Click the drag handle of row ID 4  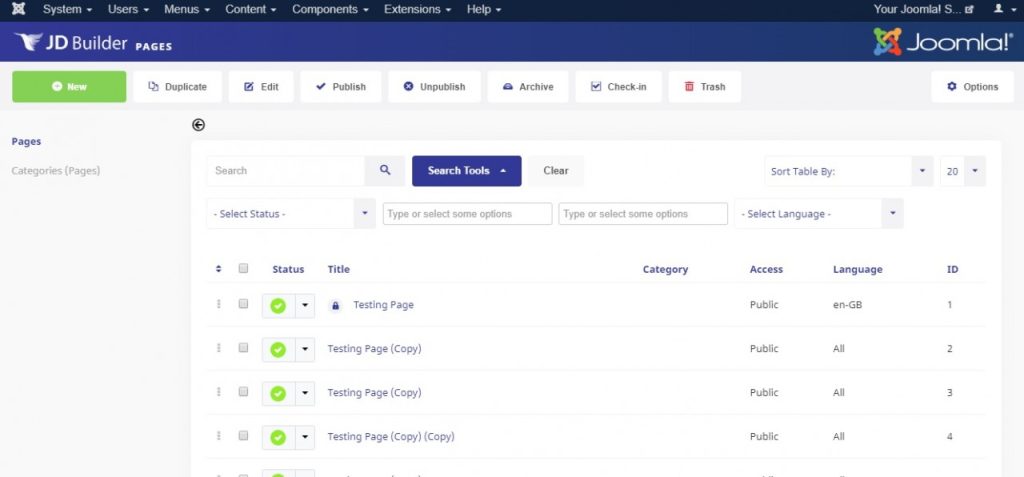[219, 436]
